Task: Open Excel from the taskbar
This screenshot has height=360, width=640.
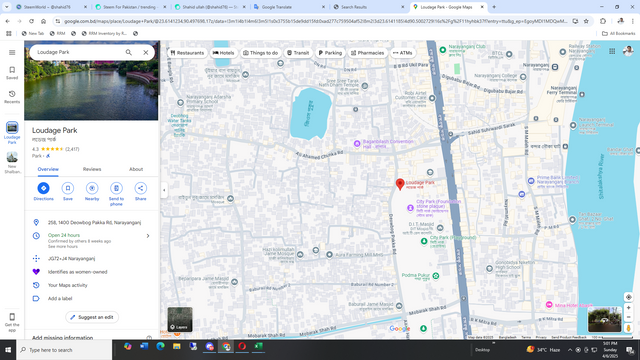Action: coord(258,347)
